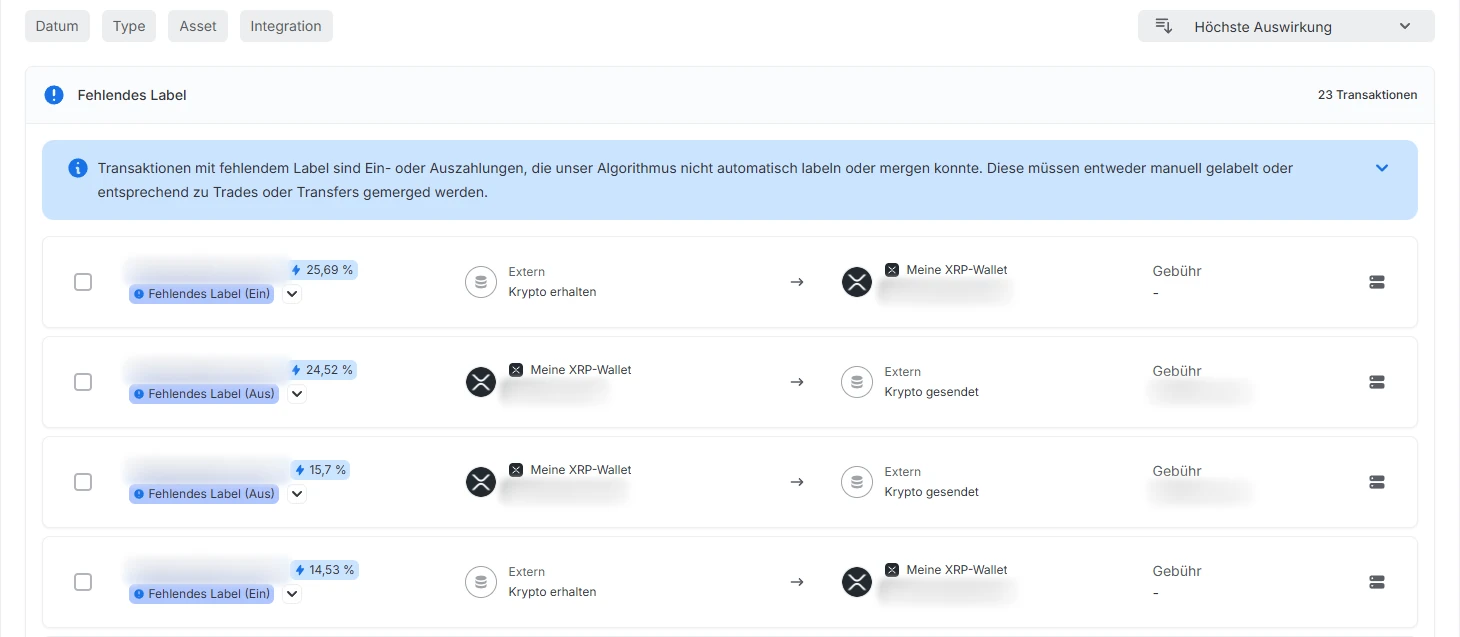Select the 15,7 % transaction checkbox
Image resolution: width=1460 pixels, height=637 pixels.
pyautogui.click(x=83, y=482)
